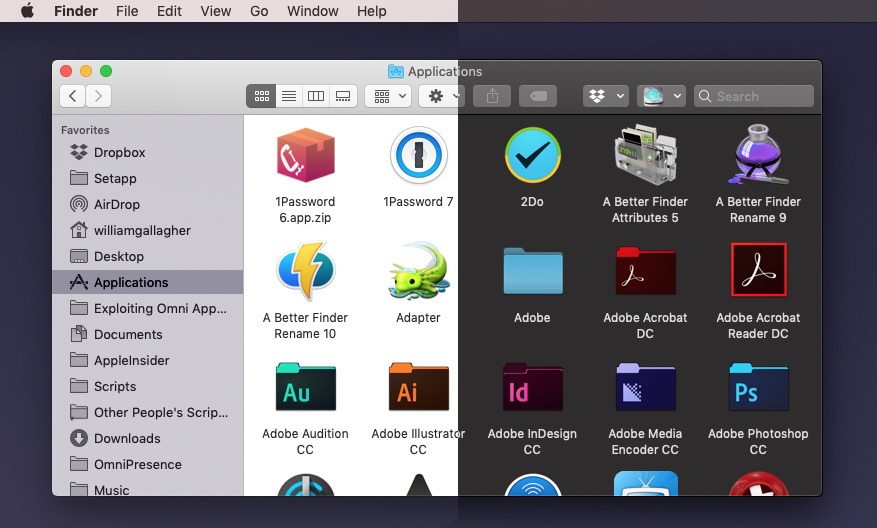Open Adobe Acrobat Reader DC icon

pyautogui.click(x=758, y=271)
